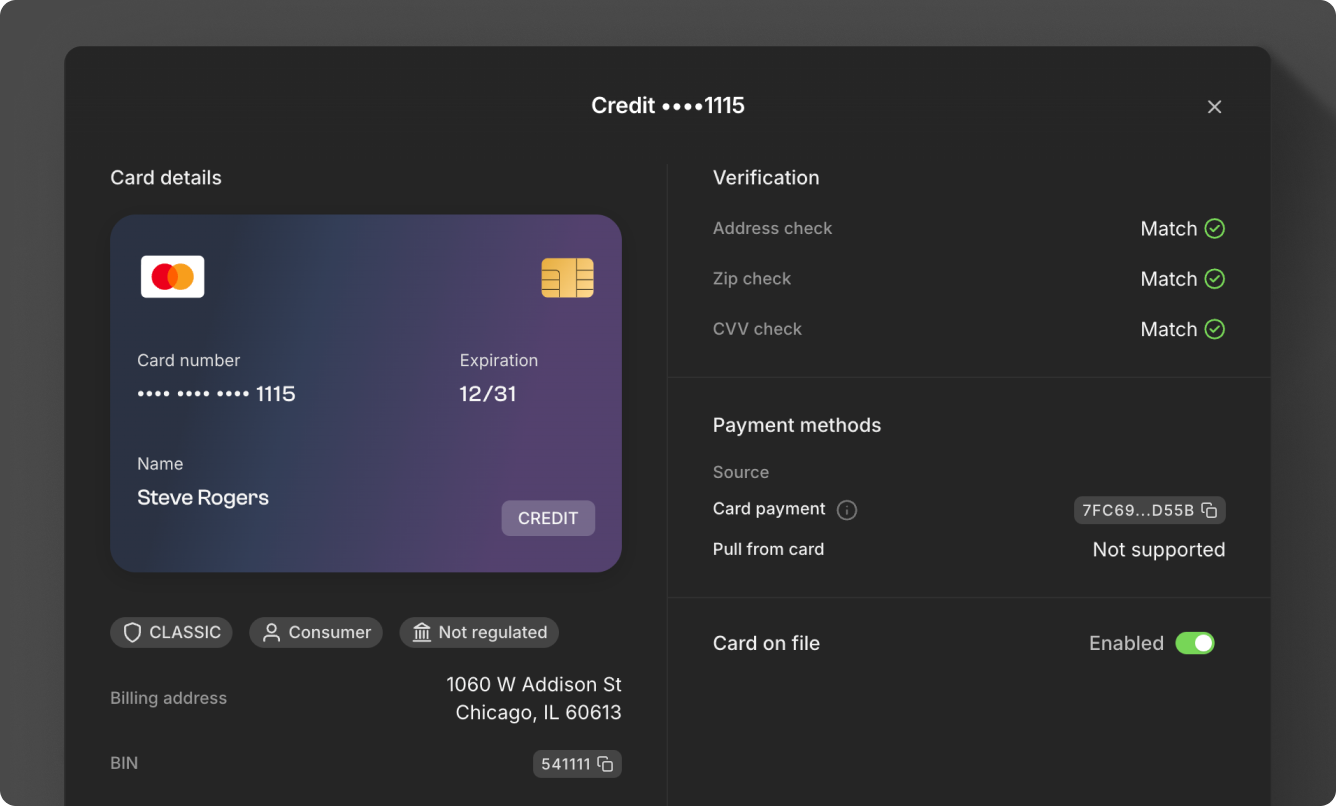The height and width of the screenshot is (806, 1336).
Task: Click the shield icon on the CLASSIC badge
Action: point(133,632)
